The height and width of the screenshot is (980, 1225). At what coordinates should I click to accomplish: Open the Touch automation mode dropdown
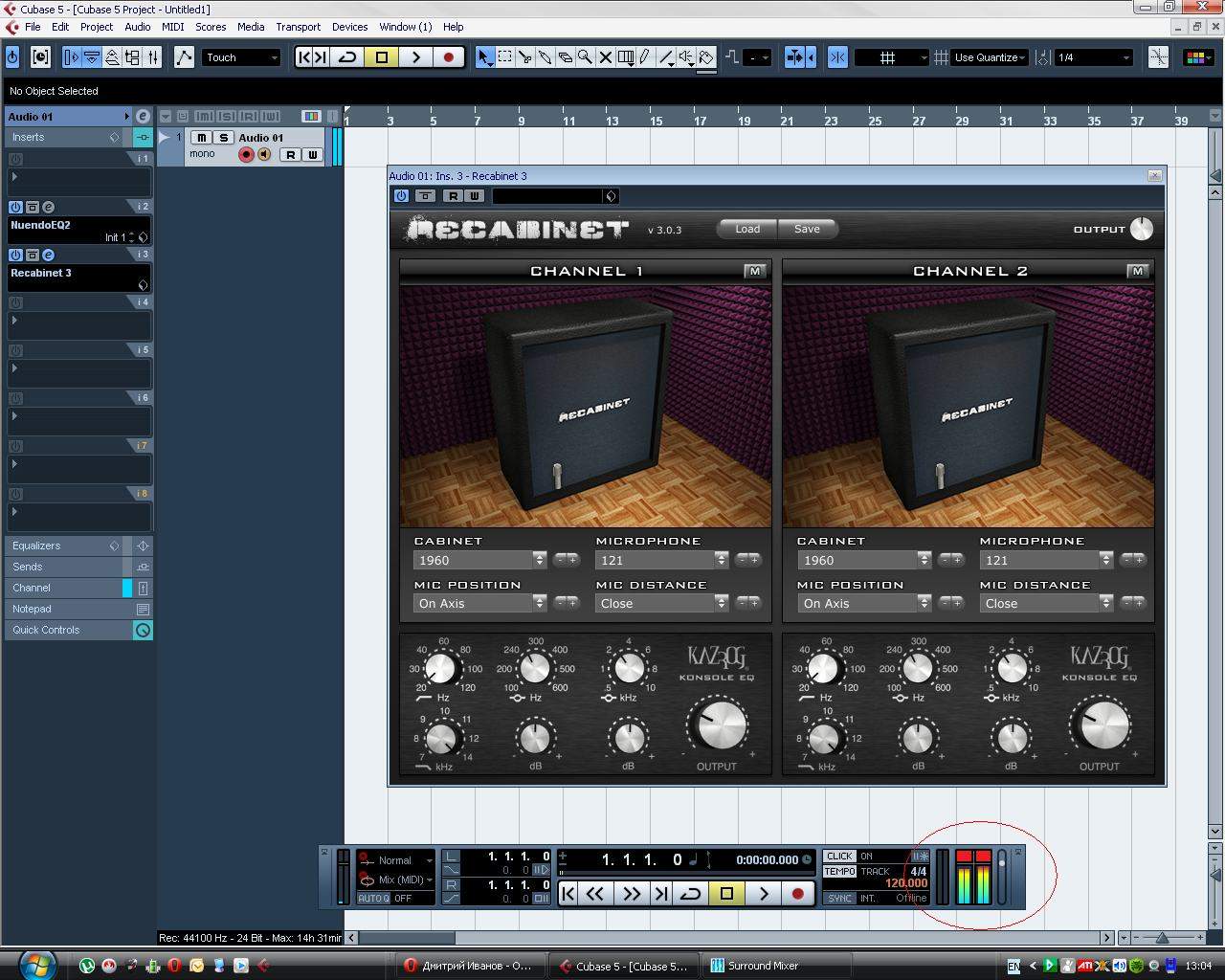[241, 57]
